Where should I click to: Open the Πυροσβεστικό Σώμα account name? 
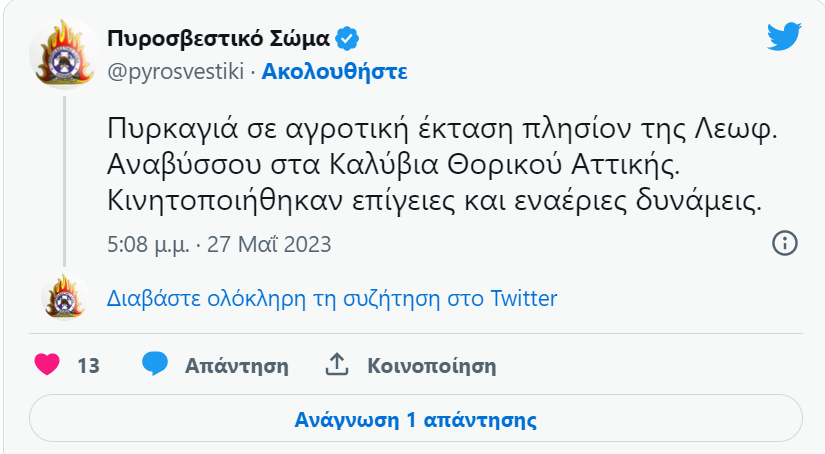(218, 39)
